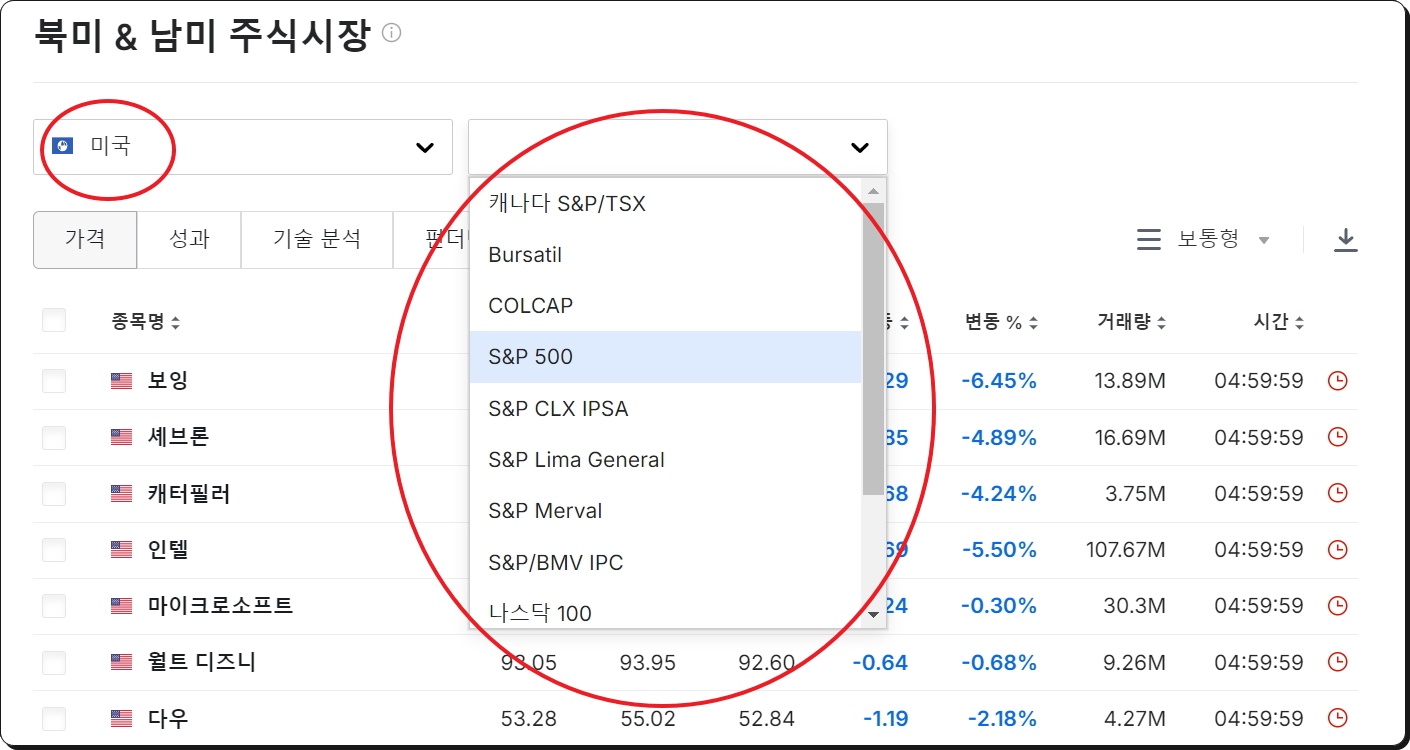Open the 셰브론 stock link

coord(178,437)
